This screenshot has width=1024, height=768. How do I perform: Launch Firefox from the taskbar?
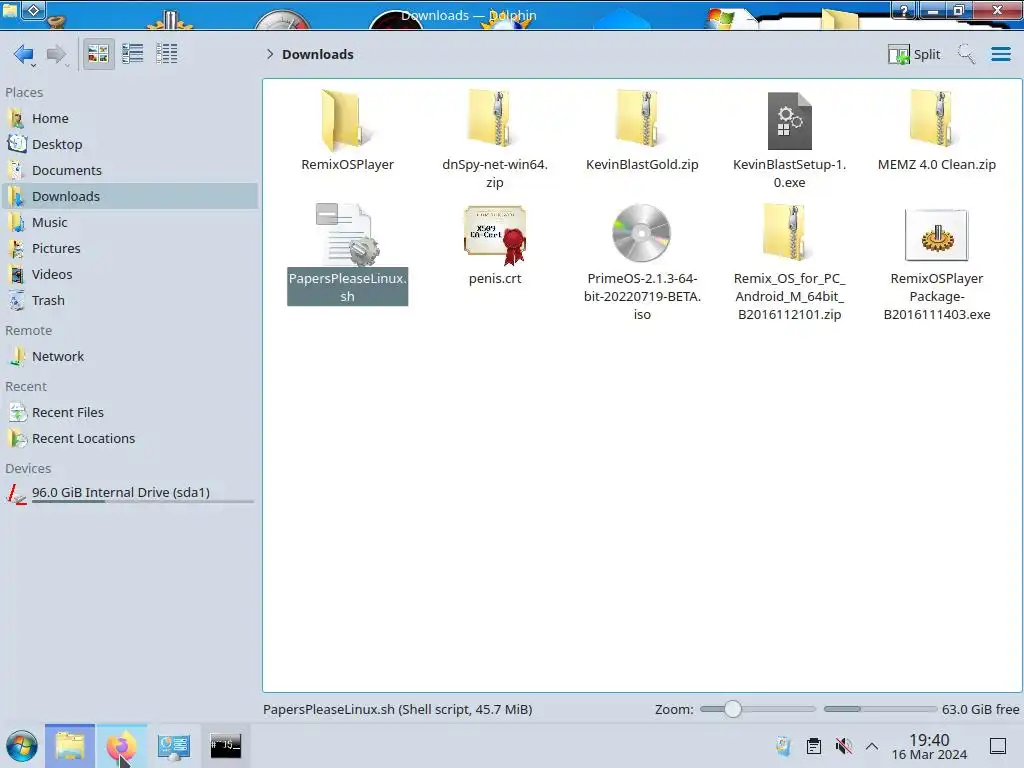[x=121, y=746]
